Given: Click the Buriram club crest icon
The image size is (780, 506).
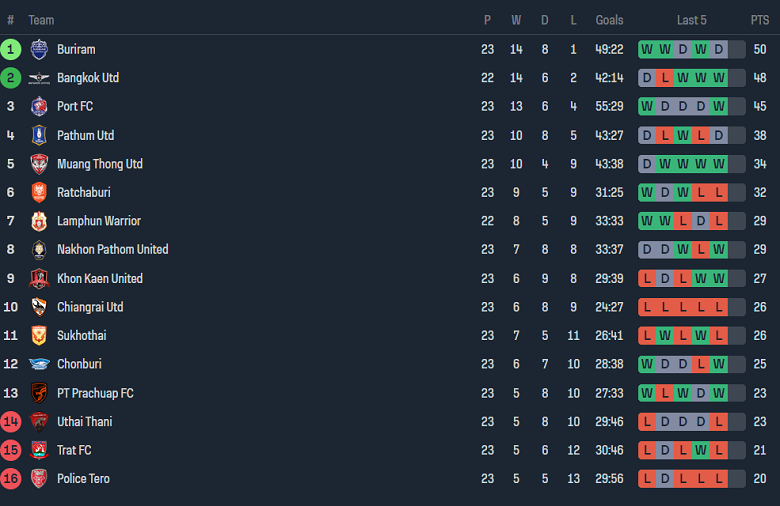Looking at the screenshot, I should 39,49.
